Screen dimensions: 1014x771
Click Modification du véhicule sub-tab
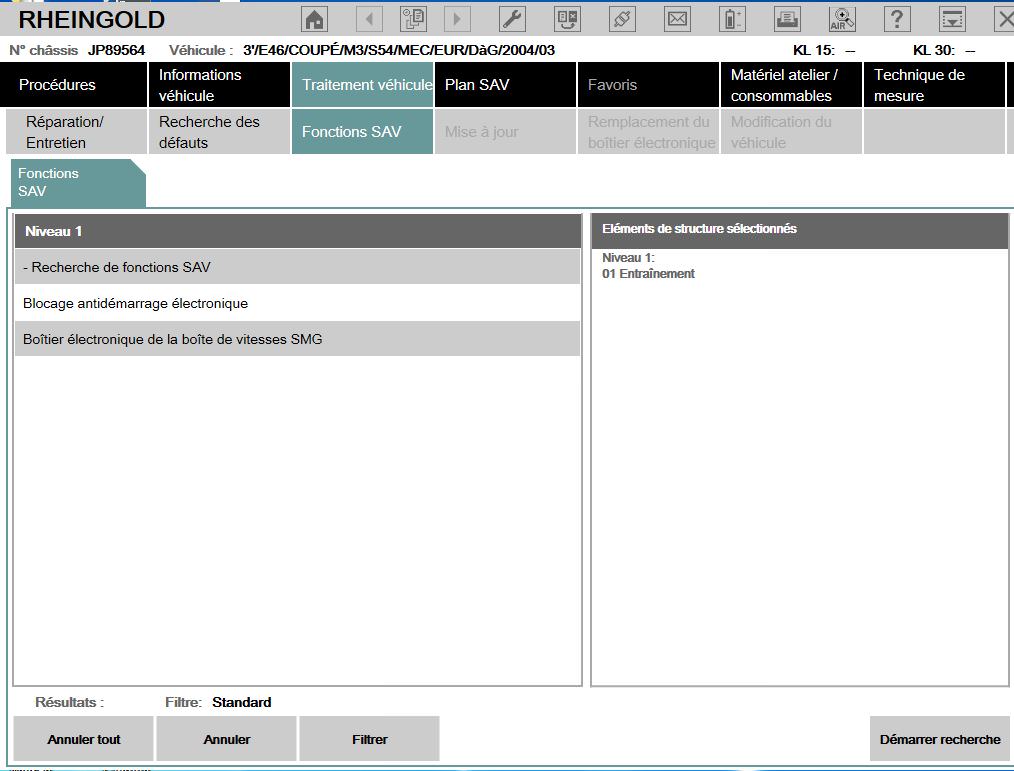click(x=792, y=132)
